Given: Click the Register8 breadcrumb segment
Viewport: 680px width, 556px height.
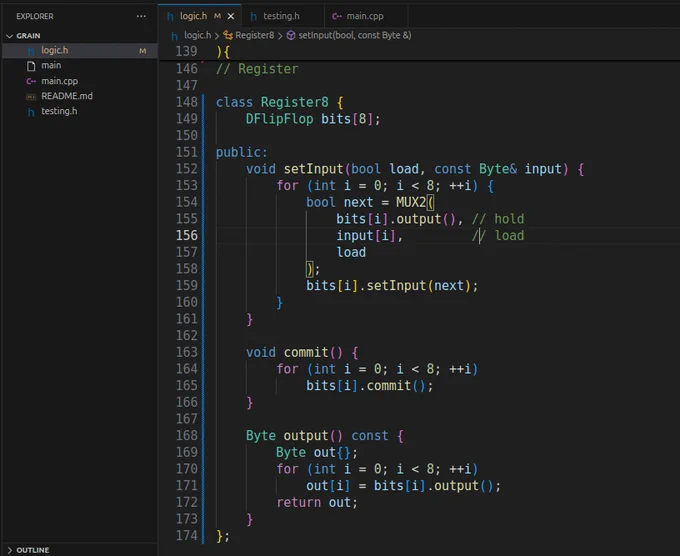Looking at the screenshot, I should point(255,35).
